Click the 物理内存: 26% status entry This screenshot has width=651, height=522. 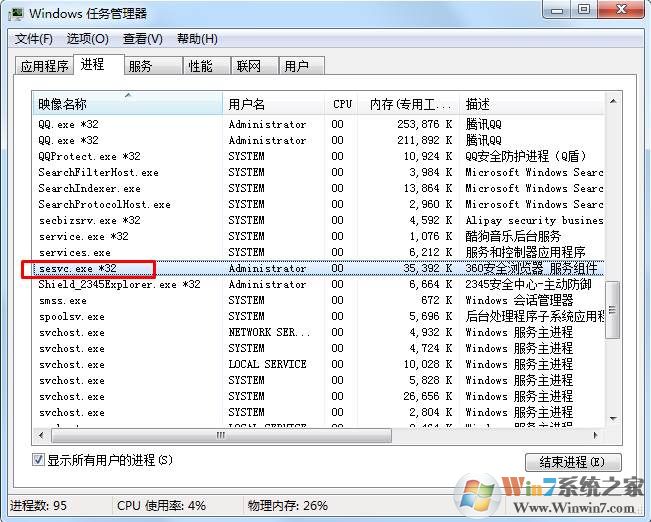pyautogui.click(x=288, y=505)
